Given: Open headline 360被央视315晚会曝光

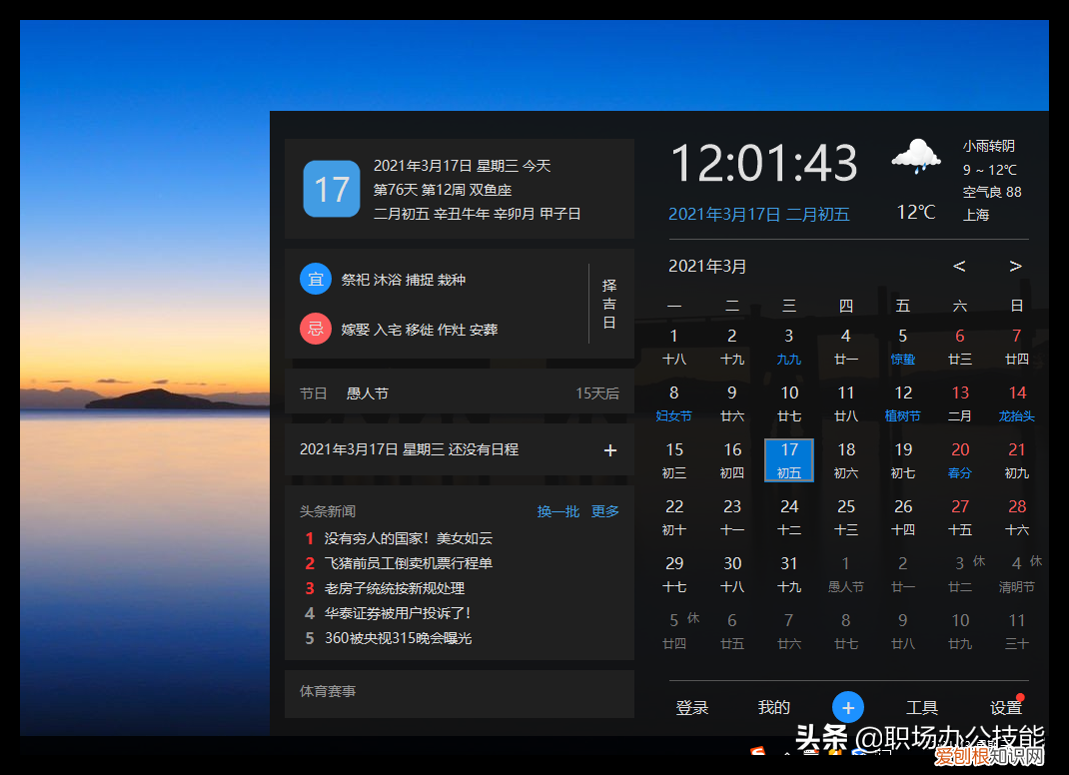Looking at the screenshot, I should (397, 637).
